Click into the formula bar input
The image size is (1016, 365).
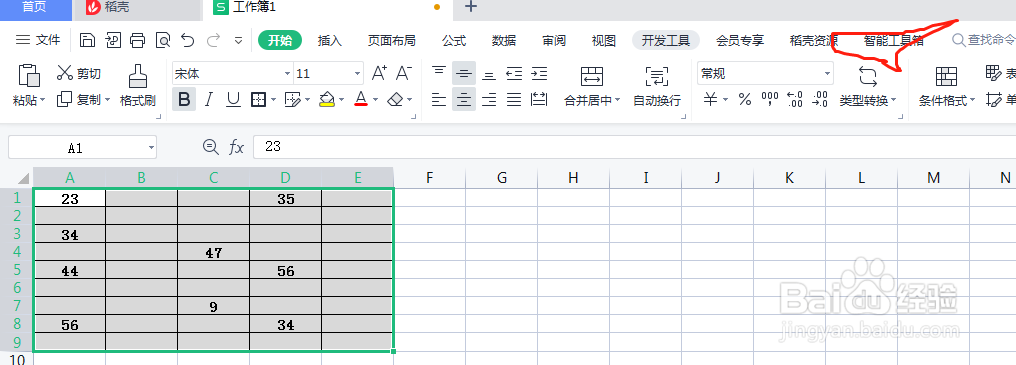[x=635, y=147]
